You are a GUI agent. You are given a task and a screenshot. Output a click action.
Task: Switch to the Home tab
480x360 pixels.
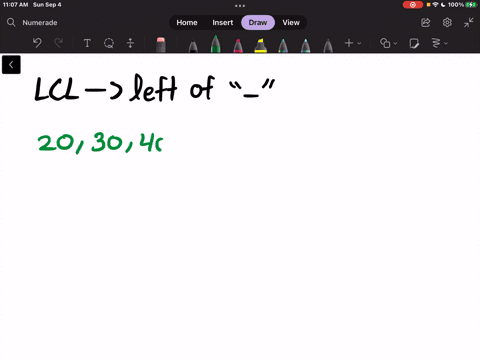tap(187, 22)
